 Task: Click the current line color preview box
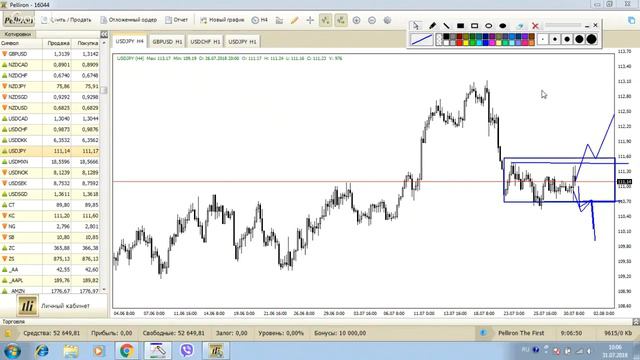tap(422, 40)
